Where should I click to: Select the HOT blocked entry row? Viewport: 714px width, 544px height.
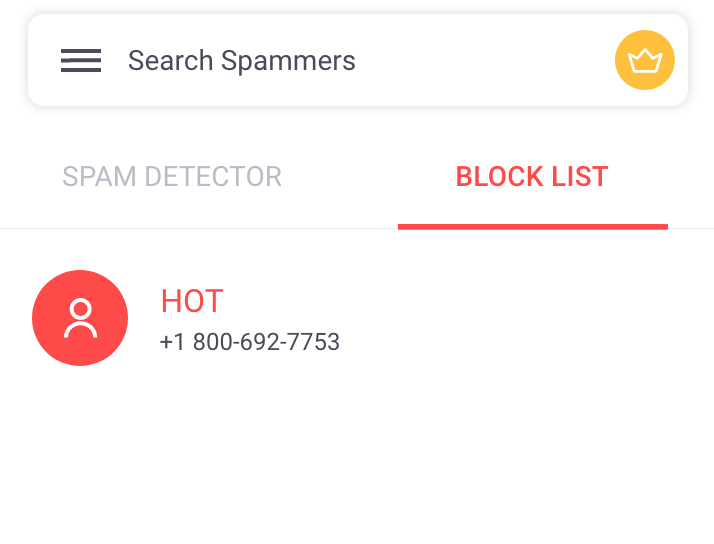(x=357, y=318)
